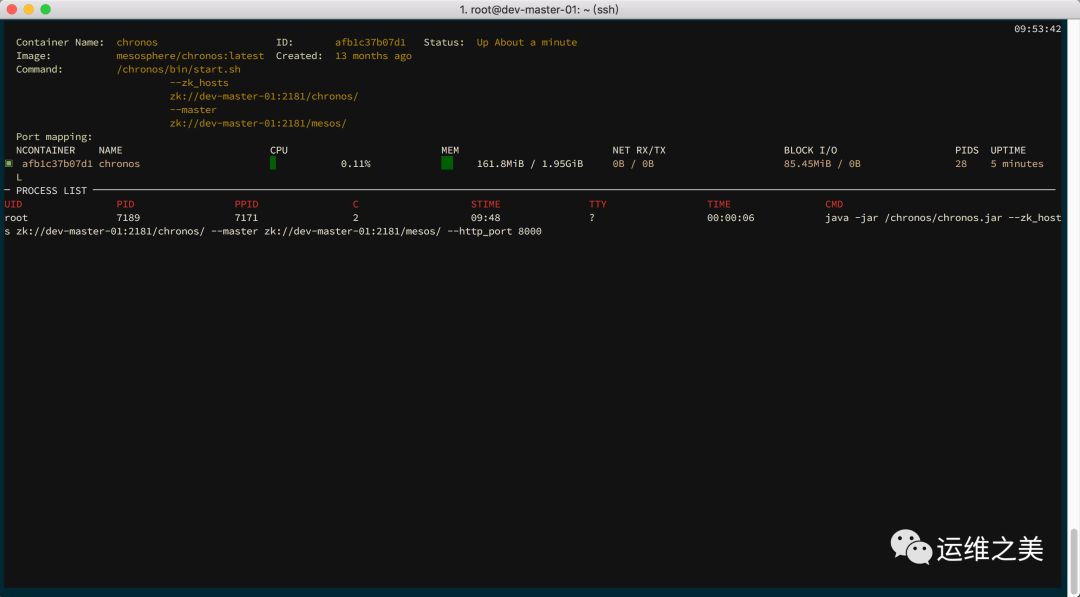
Task: Select container name value chronos
Action: [x=137, y=43]
